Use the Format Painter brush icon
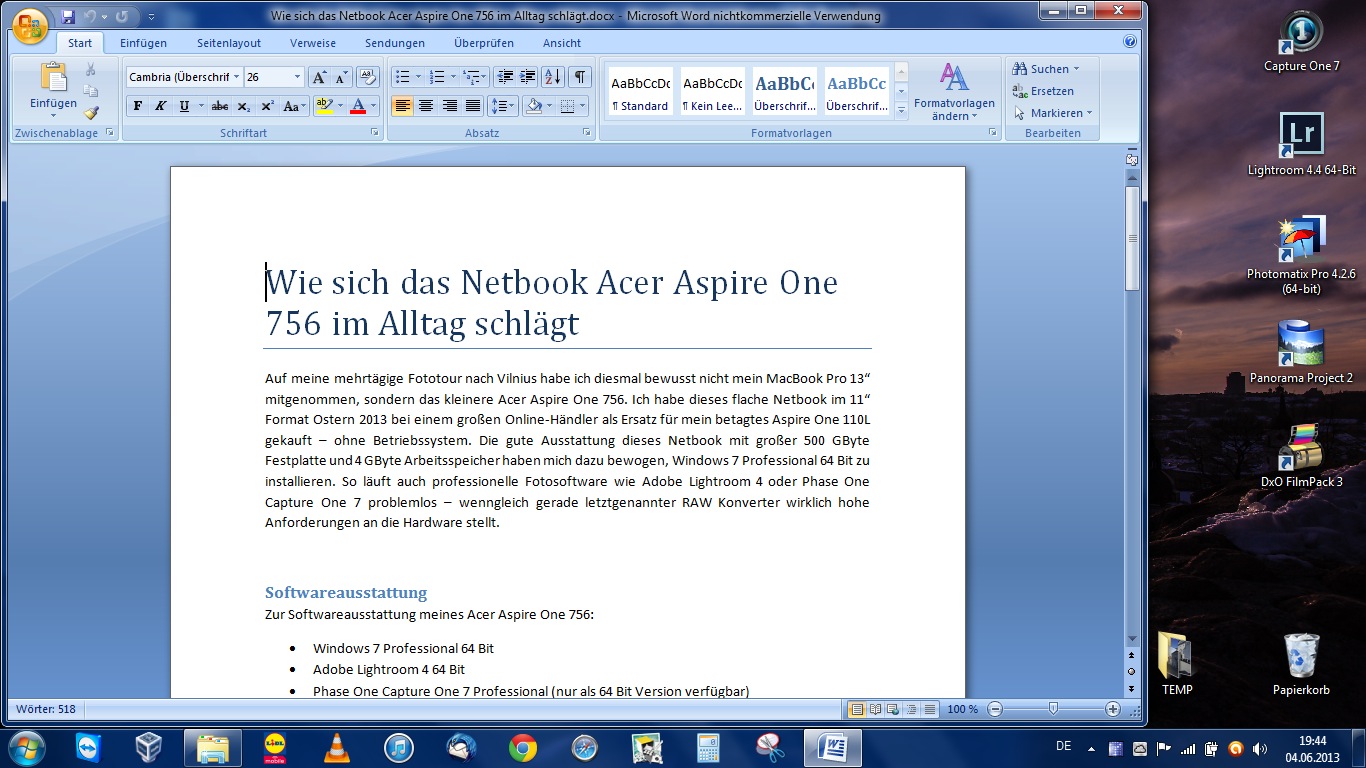Viewport: 1366px width, 768px height. [x=91, y=113]
